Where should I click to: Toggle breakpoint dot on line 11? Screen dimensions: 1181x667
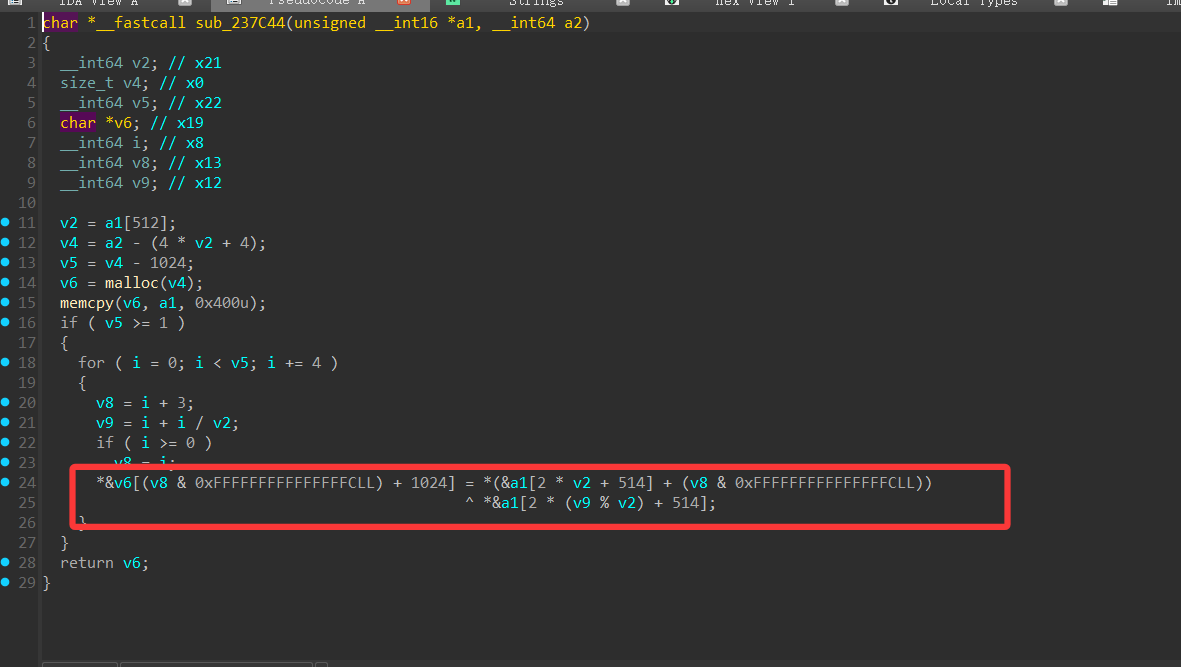(7, 223)
